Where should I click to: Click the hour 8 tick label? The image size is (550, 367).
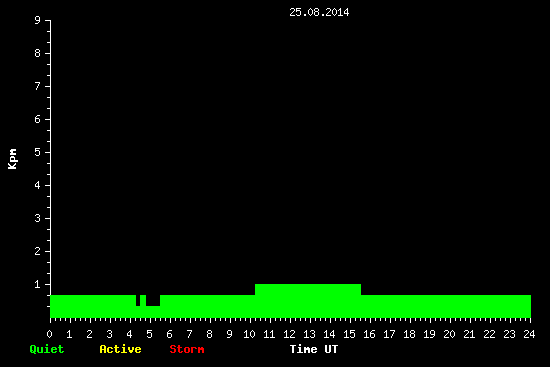click(210, 334)
